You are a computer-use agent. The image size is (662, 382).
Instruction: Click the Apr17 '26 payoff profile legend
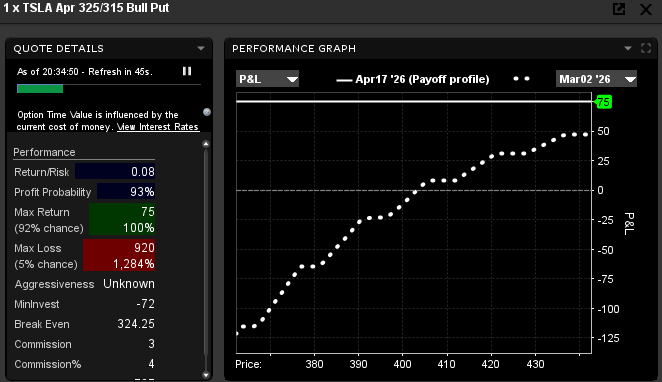pos(412,79)
